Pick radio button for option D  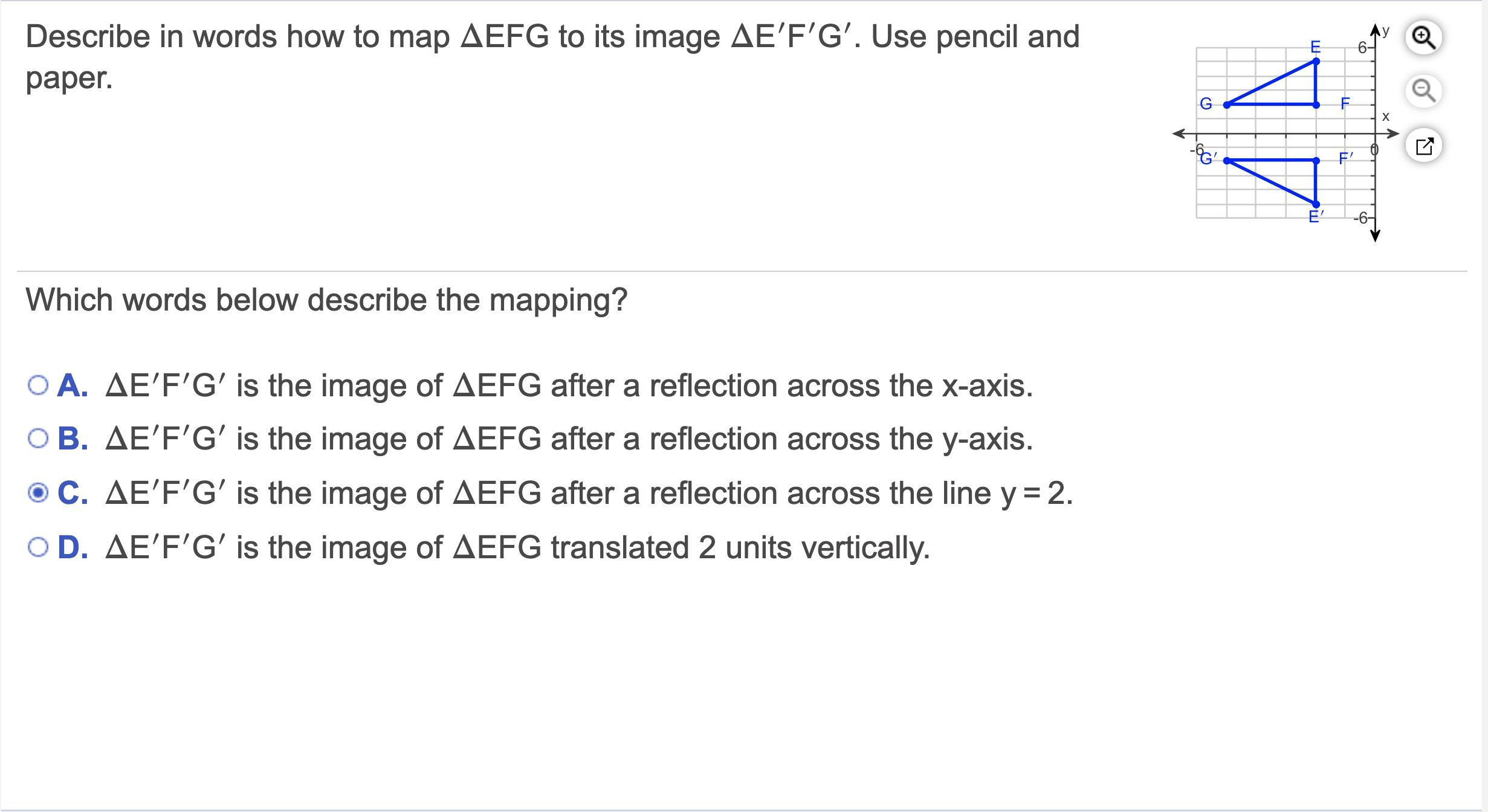point(38,547)
